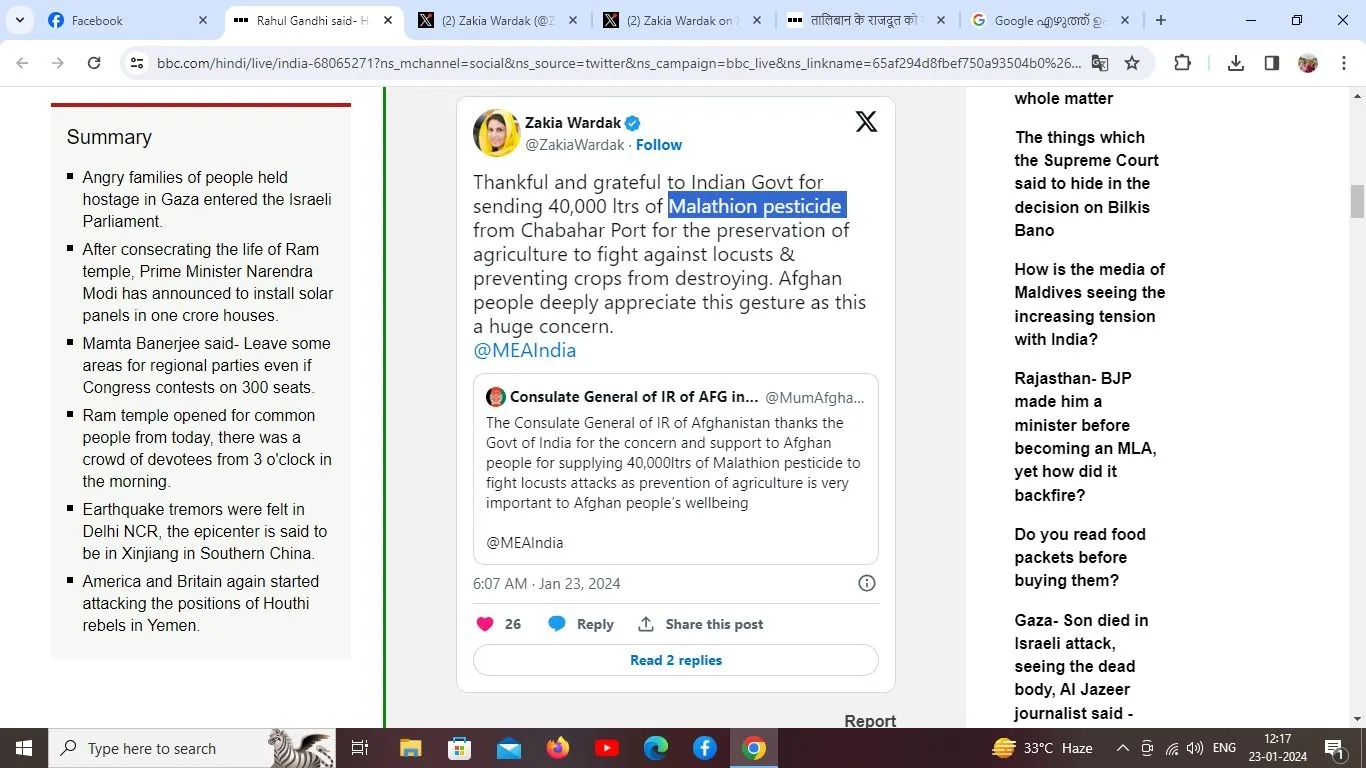Open Supreme Court Bilkis Bano story
This screenshot has width=1366, height=768.
tap(1087, 184)
